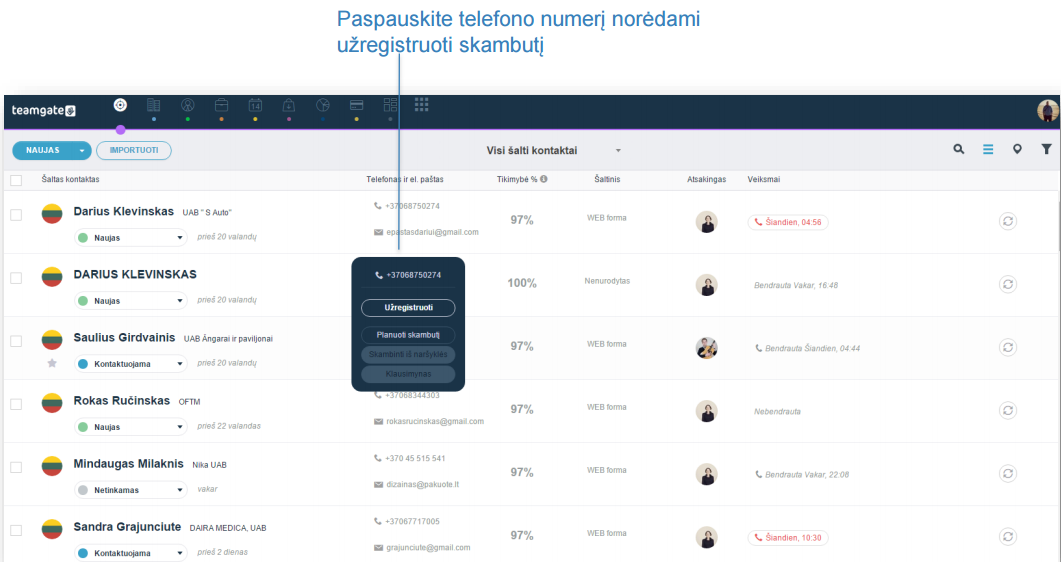
Task: Open the deals briefcase icon in navigation
Action: [221, 105]
